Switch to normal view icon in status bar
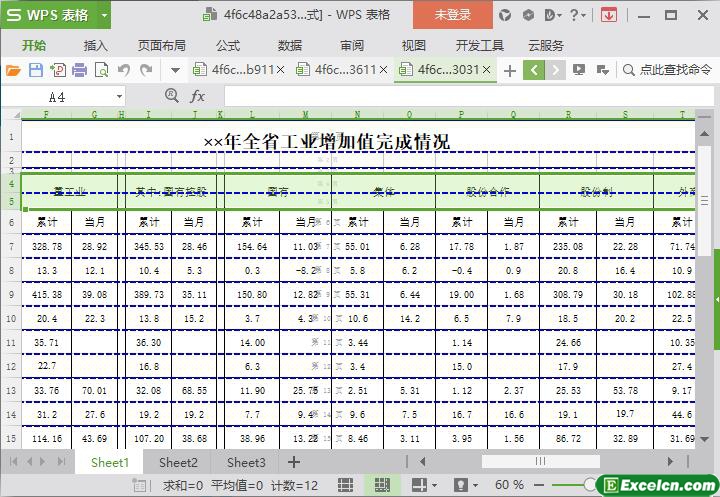The height and width of the screenshot is (497, 720). pyautogui.click(x=345, y=485)
